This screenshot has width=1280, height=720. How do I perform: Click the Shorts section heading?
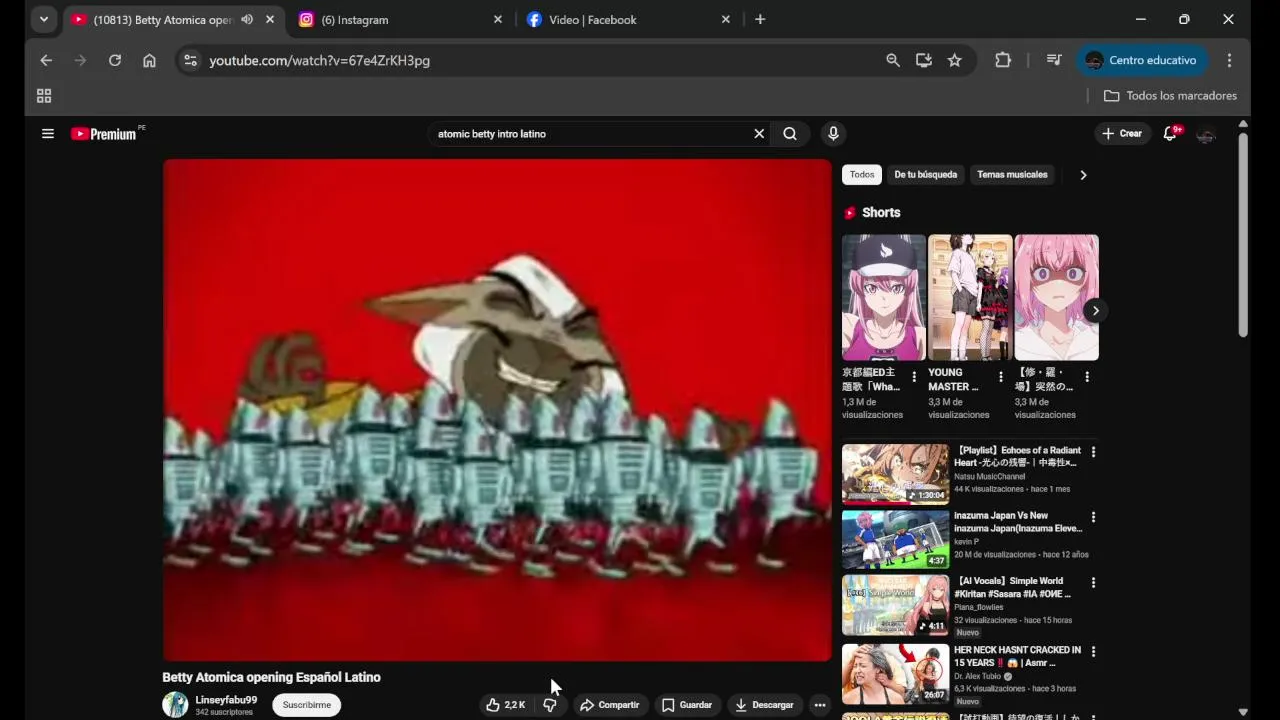click(881, 213)
